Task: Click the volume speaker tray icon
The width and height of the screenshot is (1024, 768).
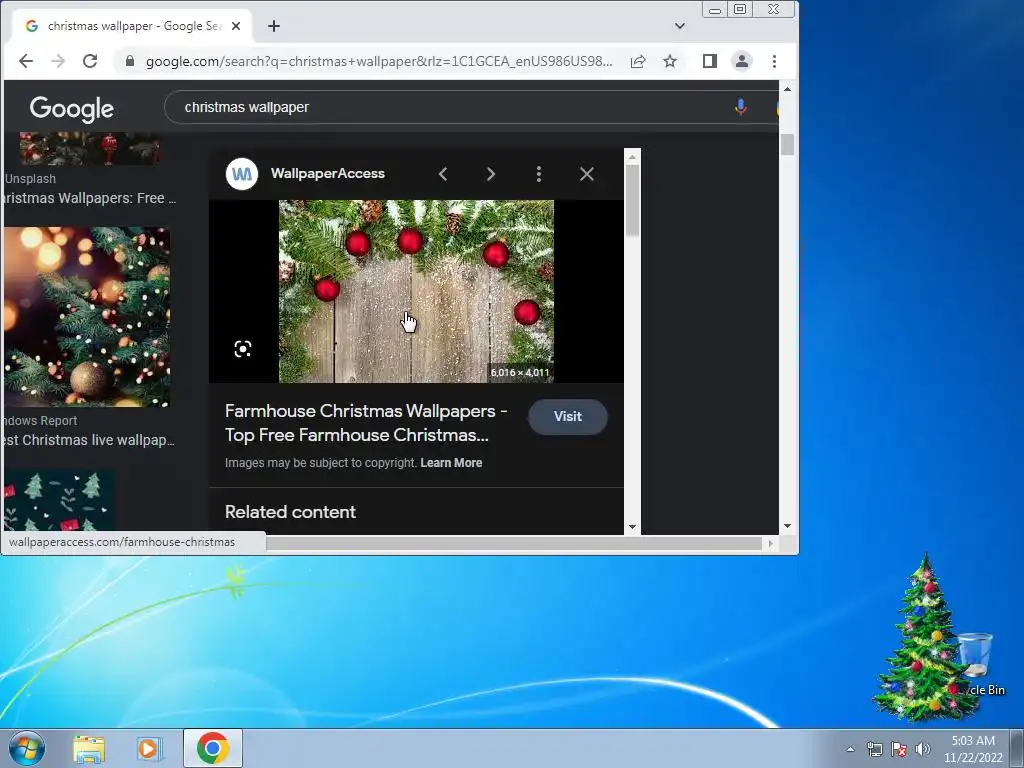Action: (922, 749)
